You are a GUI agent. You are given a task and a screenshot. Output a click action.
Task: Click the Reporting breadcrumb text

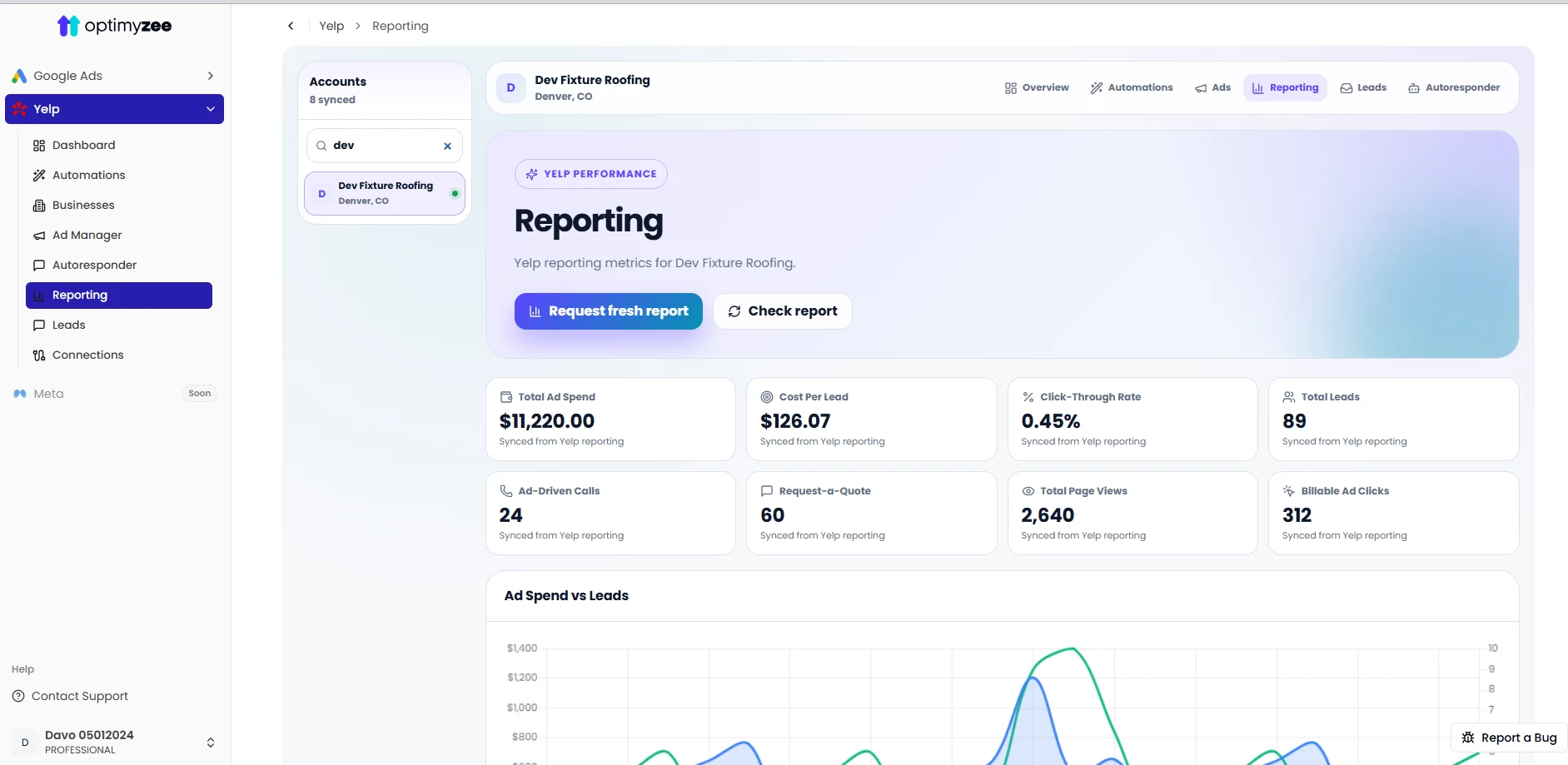coord(401,26)
